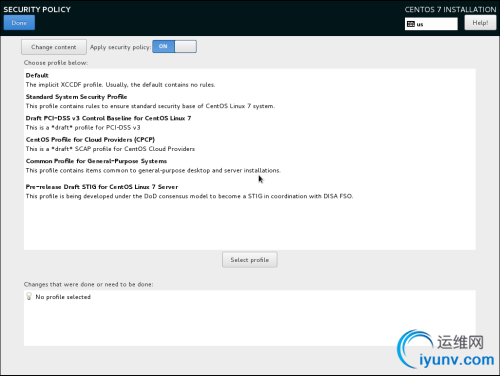Open the us keyboard layout selector
The height and width of the screenshot is (376, 500).
[x=431, y=24]
